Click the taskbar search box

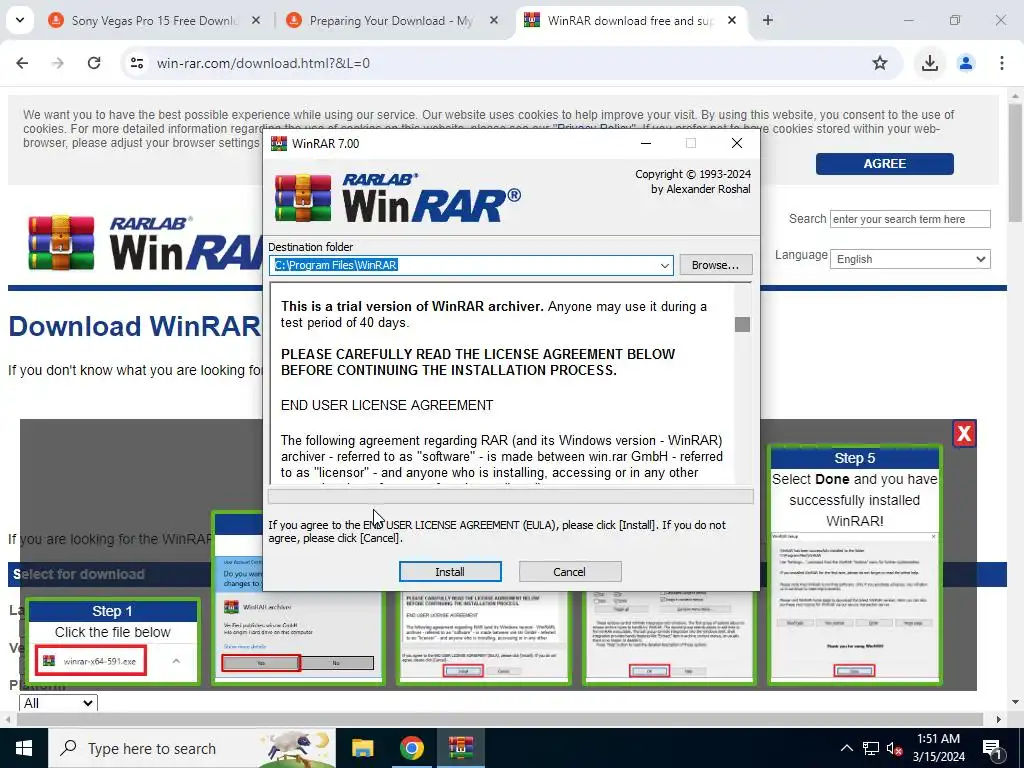tap(192, 748)
